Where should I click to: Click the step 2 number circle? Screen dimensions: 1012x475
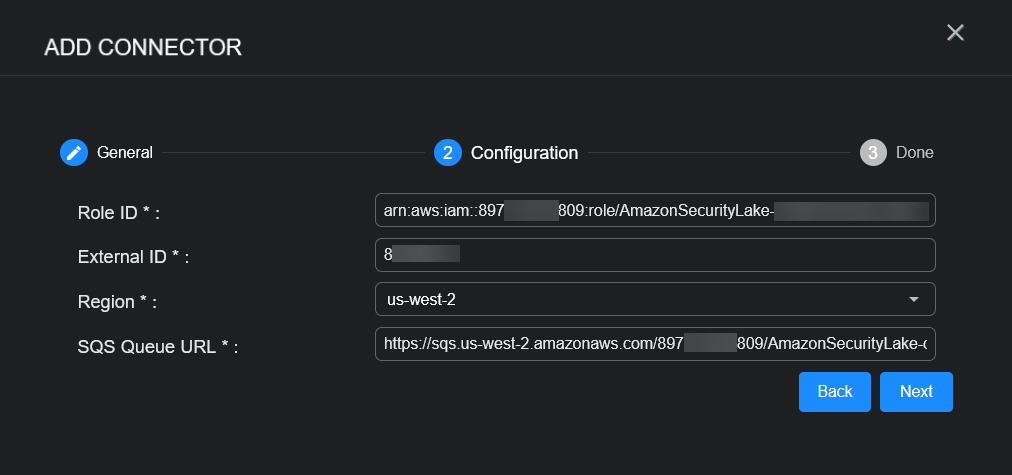point(447,153)
